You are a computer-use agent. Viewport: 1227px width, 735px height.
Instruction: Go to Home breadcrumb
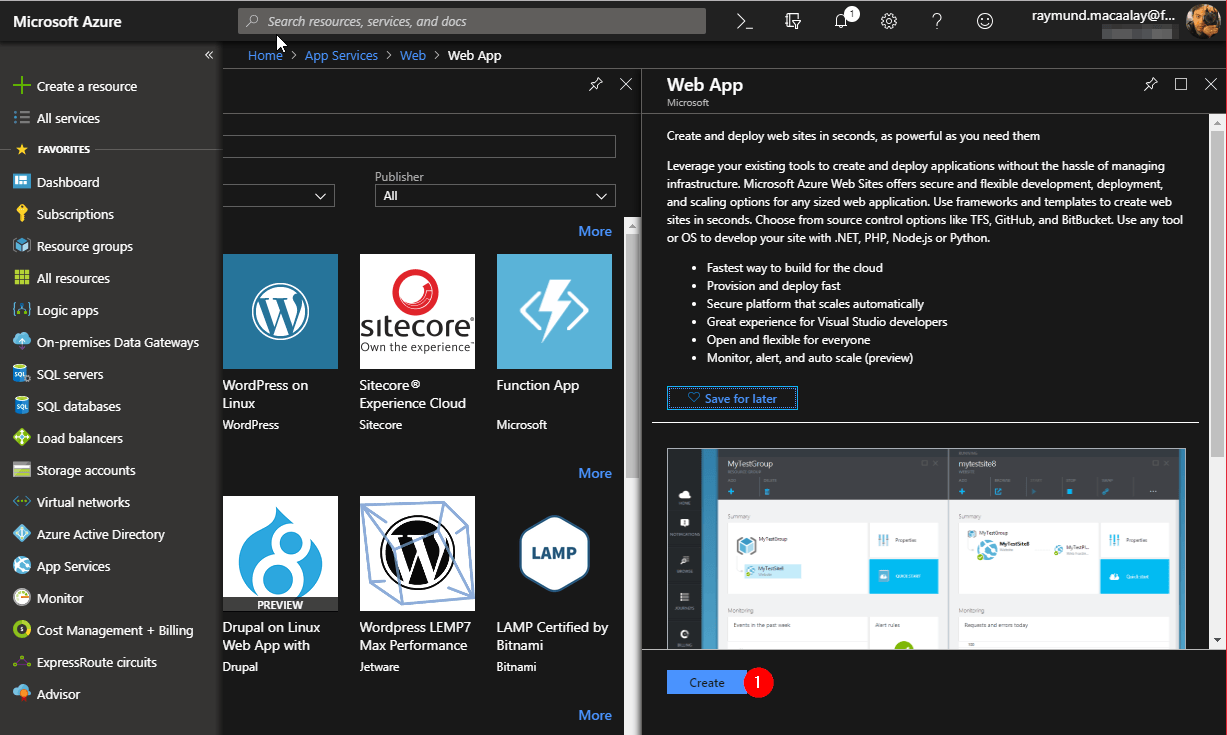[265, 55]
